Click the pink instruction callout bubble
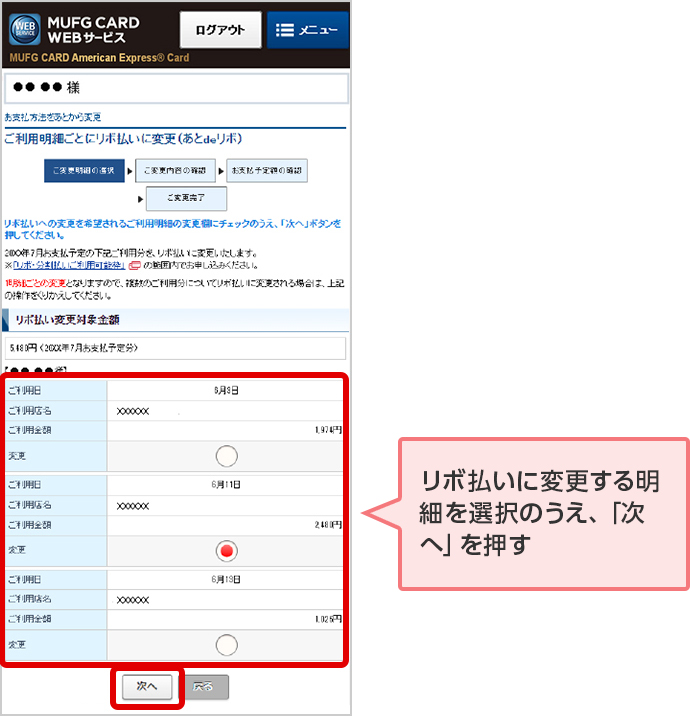This screenshot has width=690, height=716. point(543,512)
